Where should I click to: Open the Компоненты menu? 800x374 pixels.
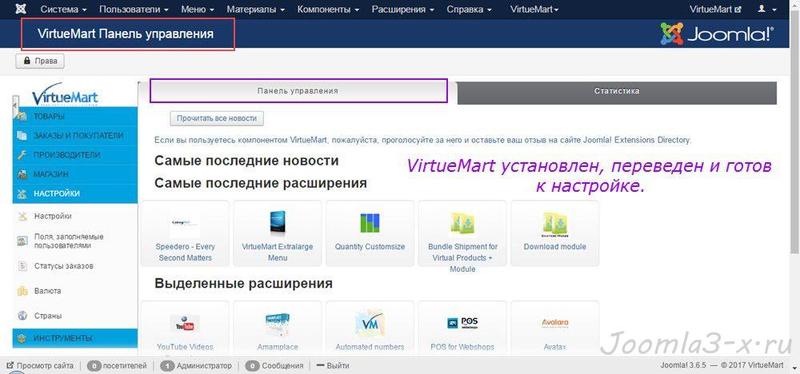pos(328,9)
